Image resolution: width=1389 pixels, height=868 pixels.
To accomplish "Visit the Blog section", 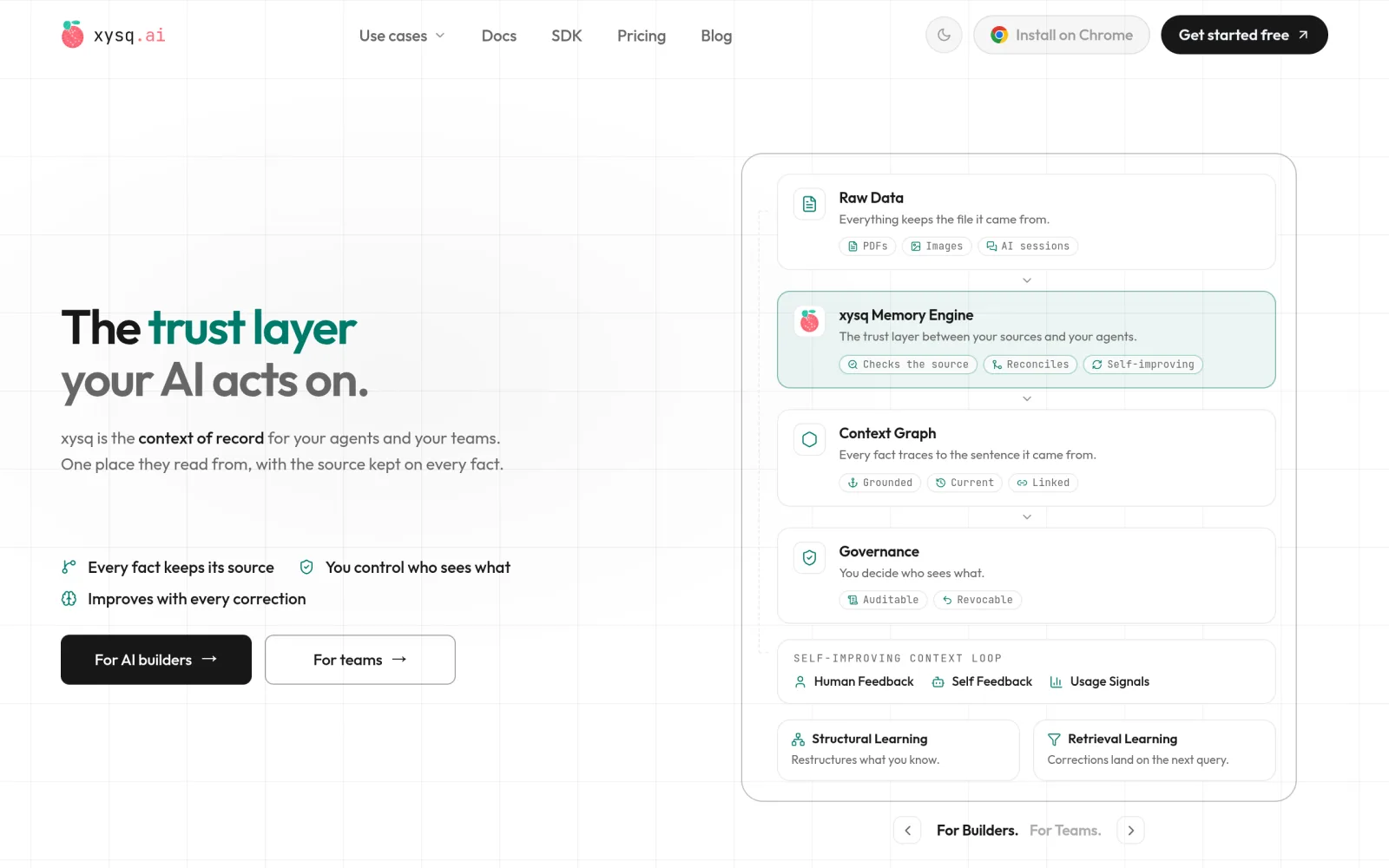I will point(716,36).
